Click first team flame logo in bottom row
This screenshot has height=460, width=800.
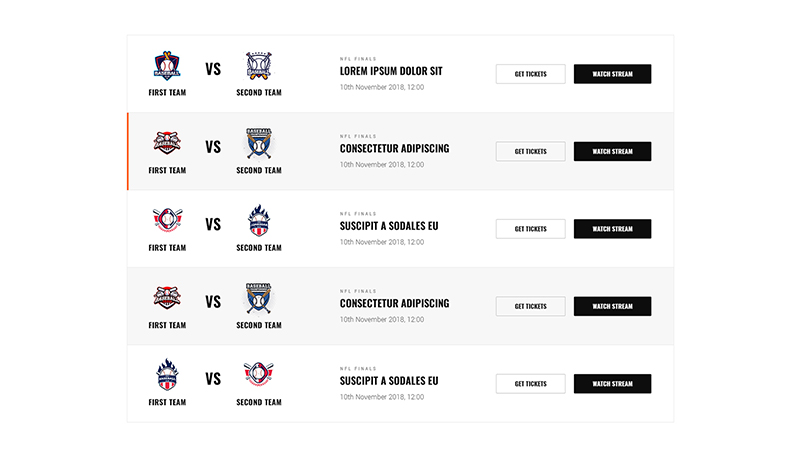(x=167, y=375)
